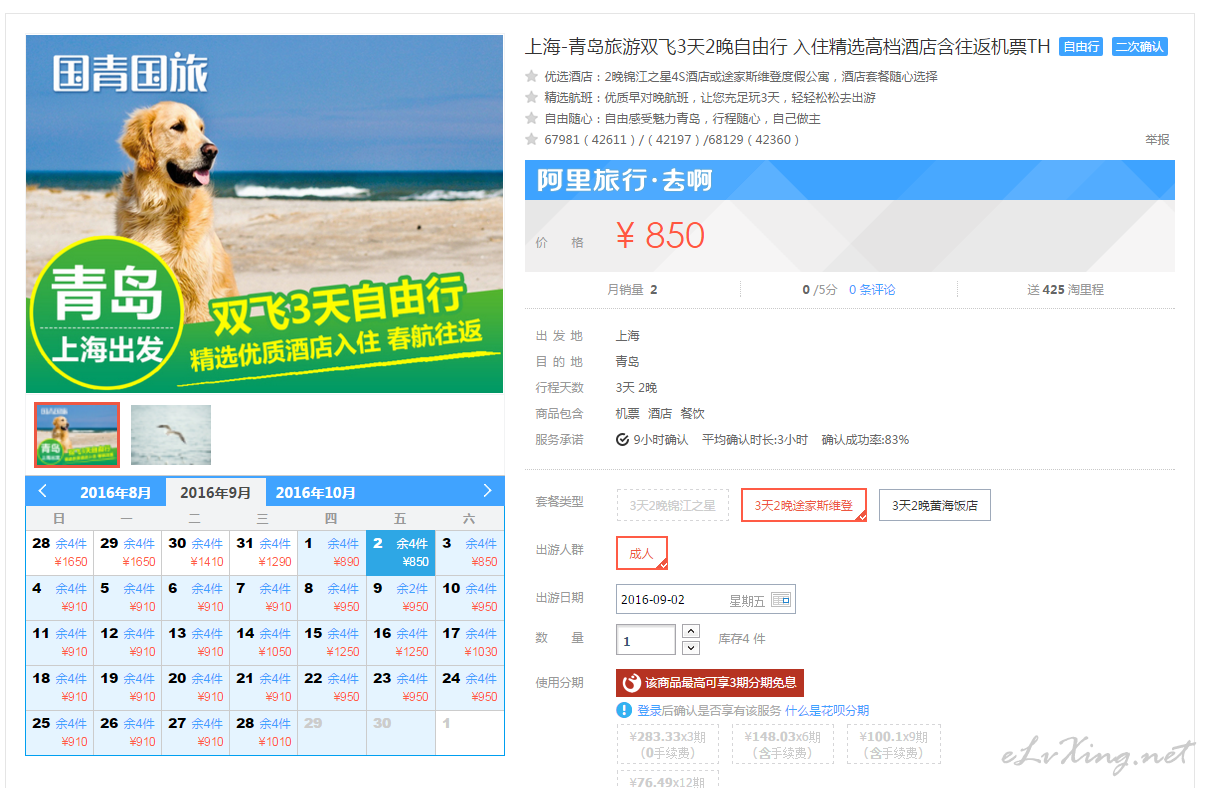Decrease quantity with the down arrow

coord(690,647)
